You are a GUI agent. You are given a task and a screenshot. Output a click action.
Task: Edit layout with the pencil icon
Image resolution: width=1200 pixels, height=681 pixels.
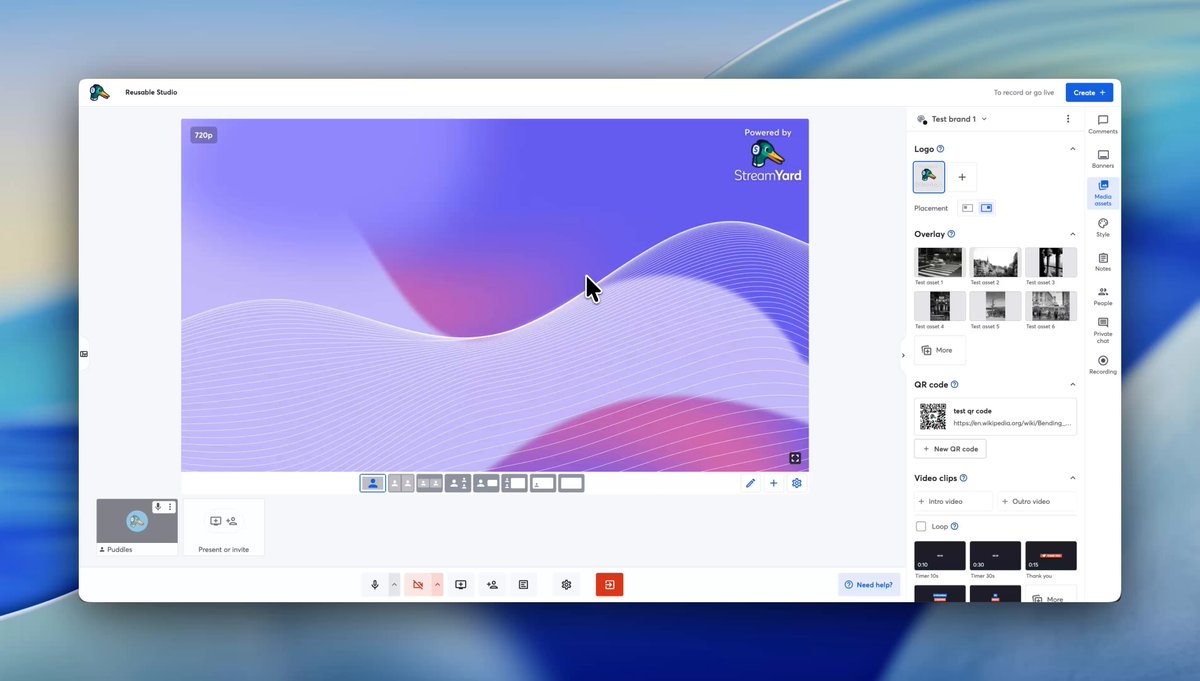pyautogui.click(x=750, y=484)
